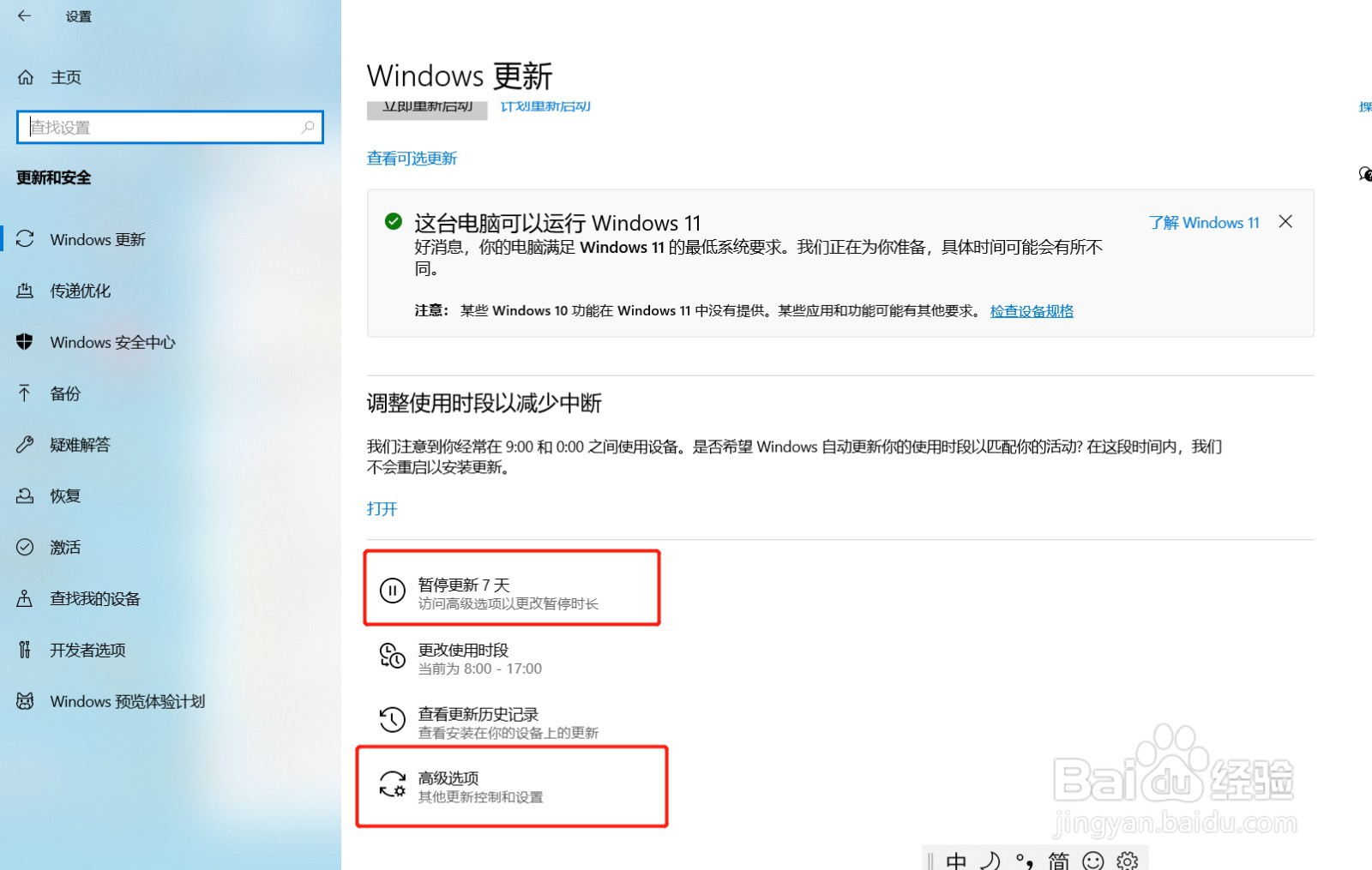Image resolution: width=1372 pixels, height=870 pixels.
Task: Click the history icon for 查看更新历史记录
Action: (x=393, y=720)
